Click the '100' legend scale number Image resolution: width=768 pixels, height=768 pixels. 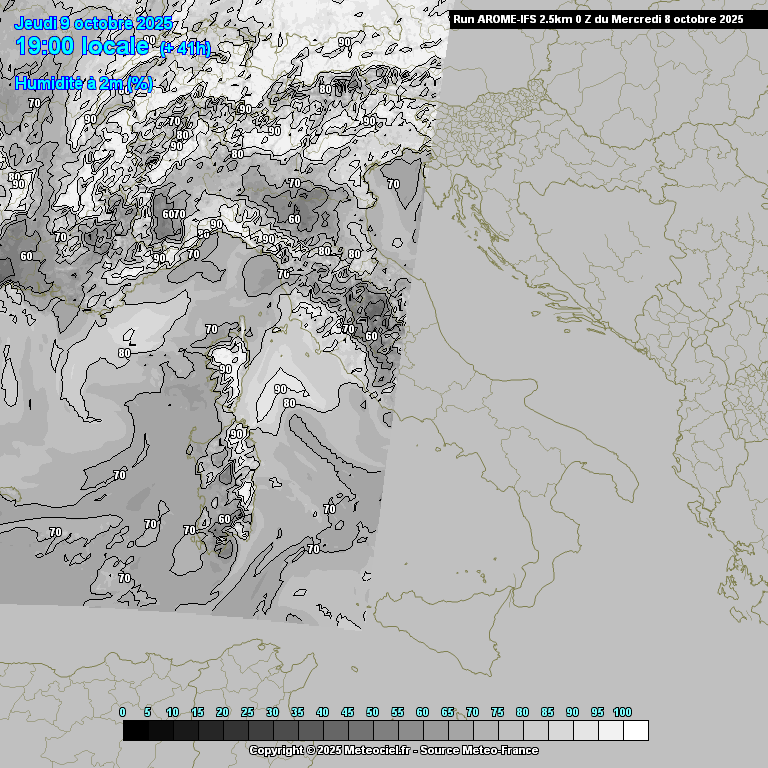(622, 712)
